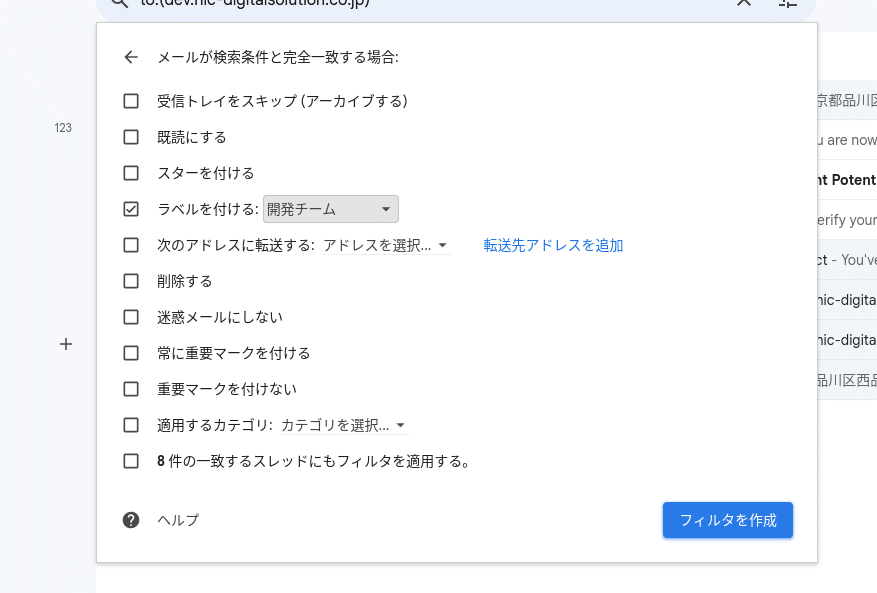Check 既読にする to mark matches read
This screenshot has height=593, width=877.
point(130,137)
